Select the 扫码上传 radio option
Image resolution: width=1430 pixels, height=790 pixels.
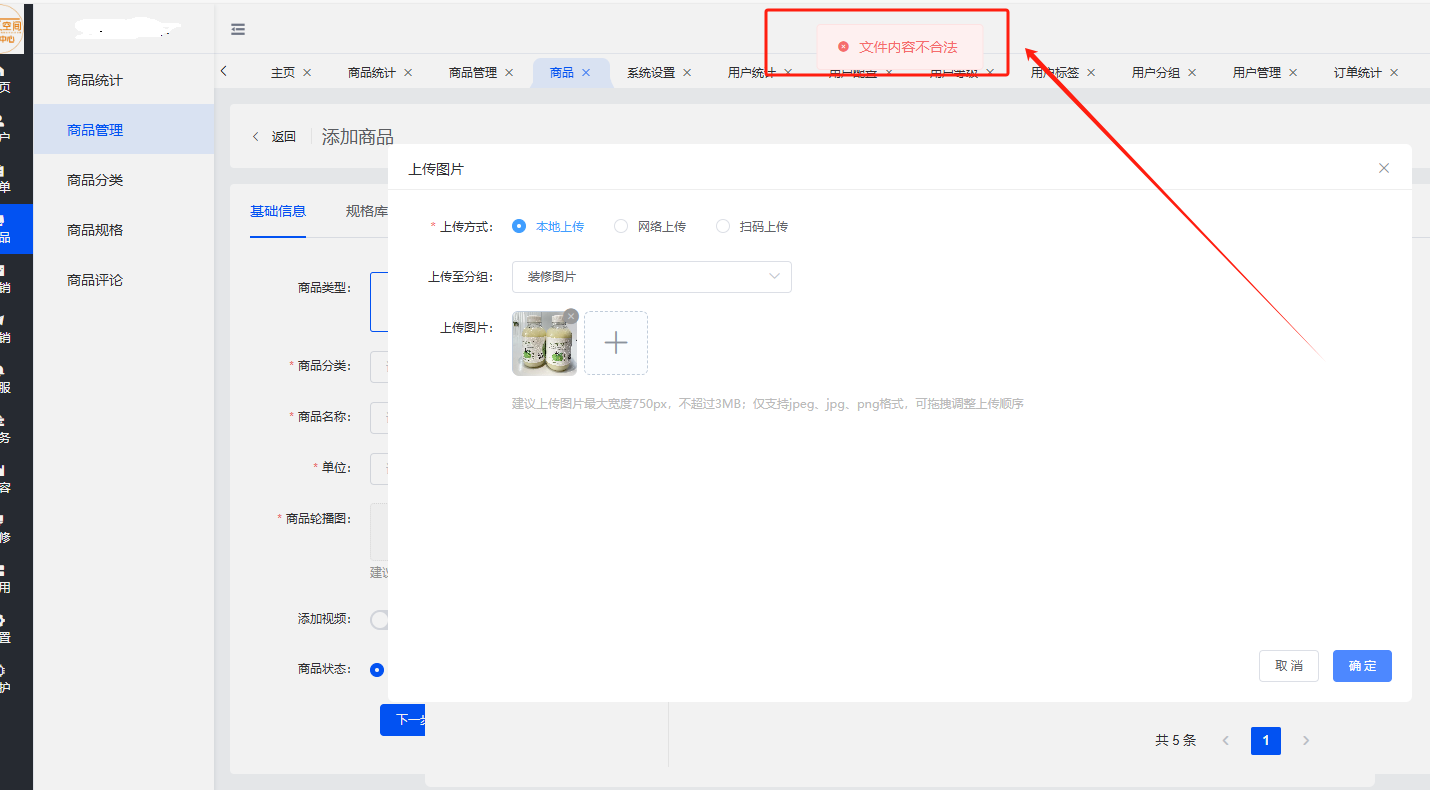click(x=723, y=227)
